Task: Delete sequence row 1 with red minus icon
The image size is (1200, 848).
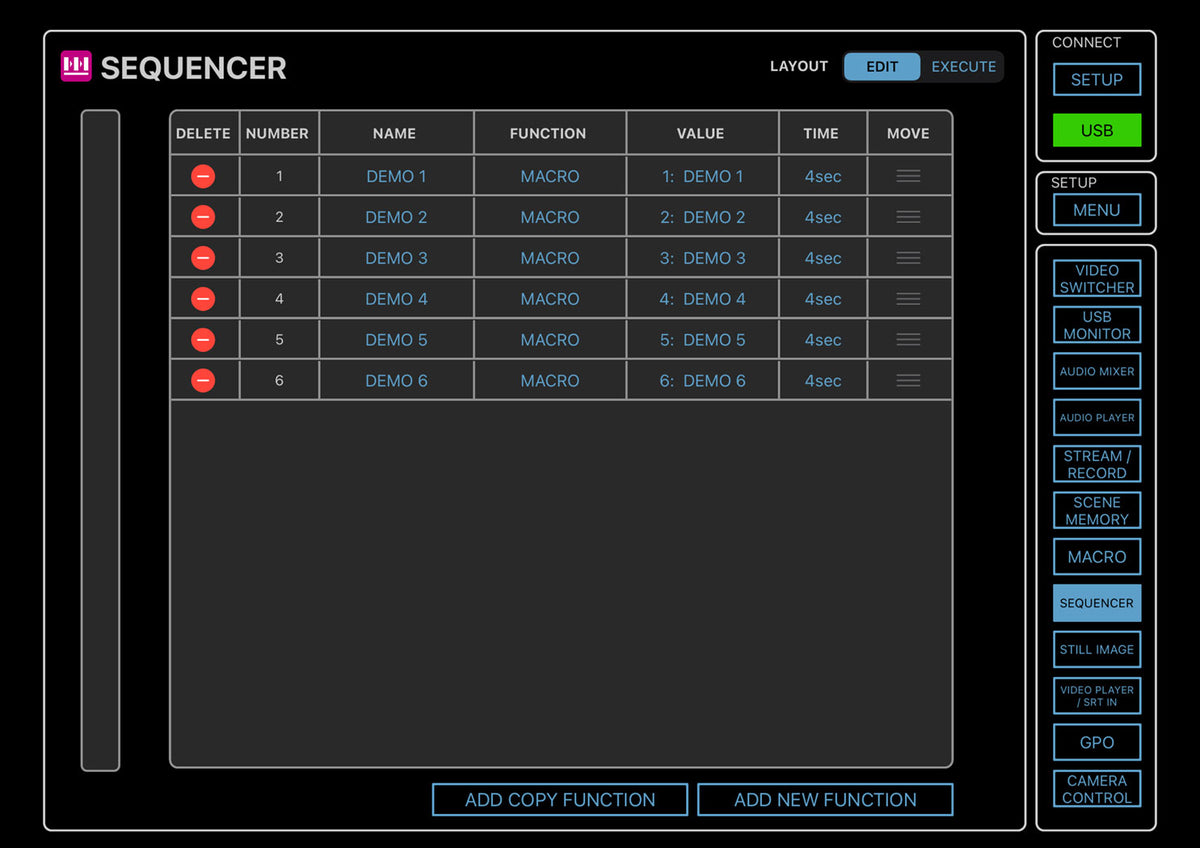Action: point(203,177)
